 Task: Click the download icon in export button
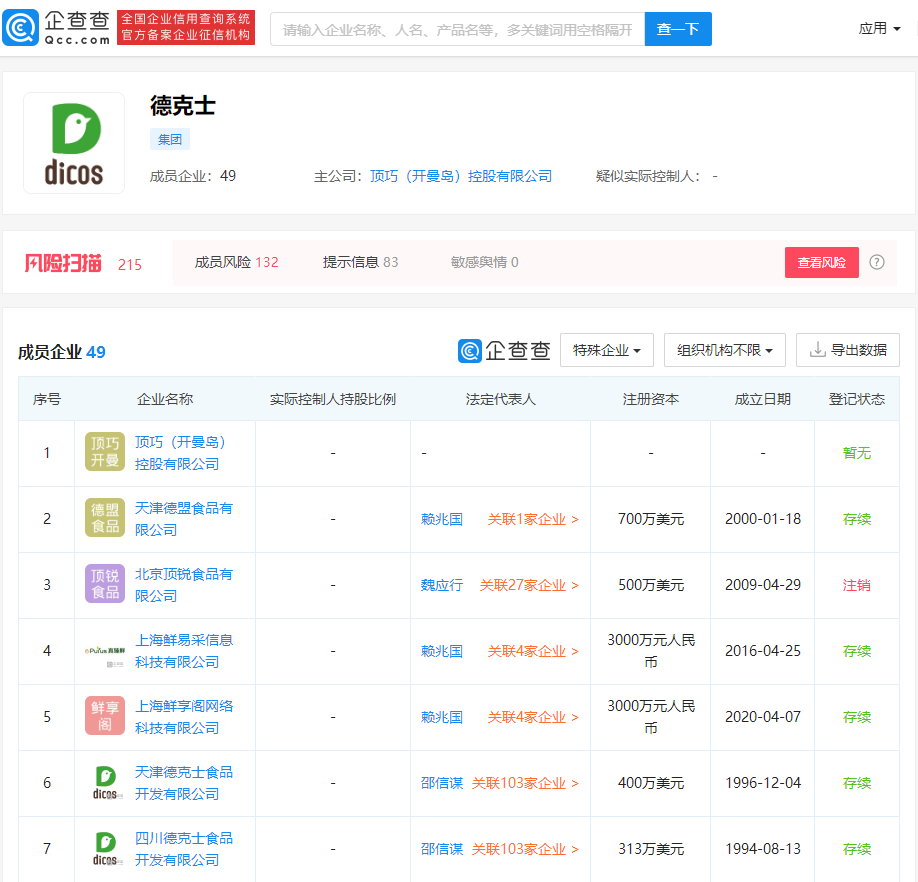pos(817,350)
